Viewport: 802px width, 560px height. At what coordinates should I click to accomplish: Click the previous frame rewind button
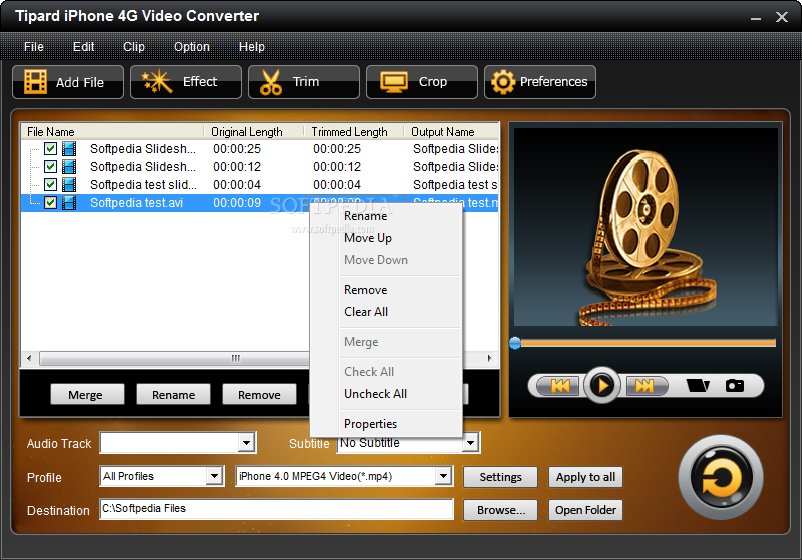pyautogui.click(x=560, y=386)
